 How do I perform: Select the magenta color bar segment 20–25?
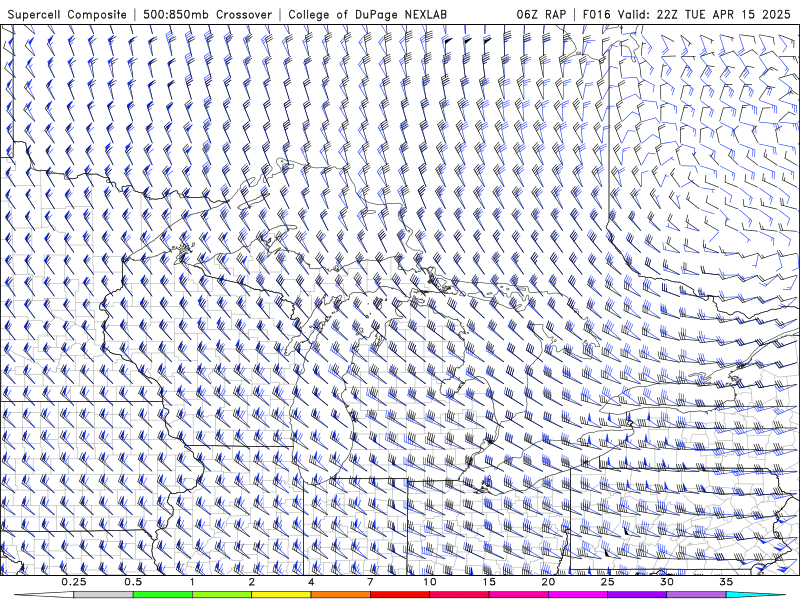point(578,595)
